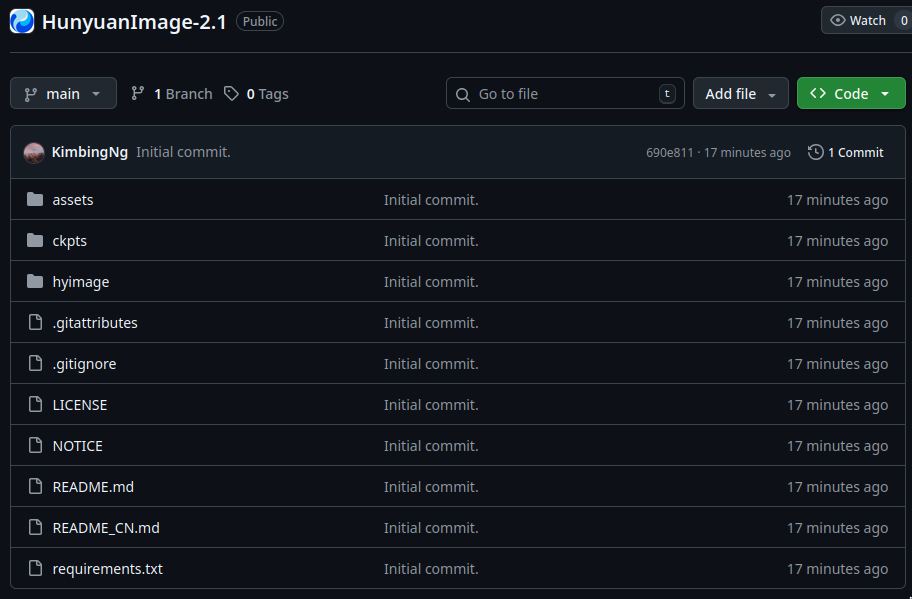The height and width of the screenshot is (599, 912).
Task: Open the commit hash 690e811 link
Action: point(669,152)
